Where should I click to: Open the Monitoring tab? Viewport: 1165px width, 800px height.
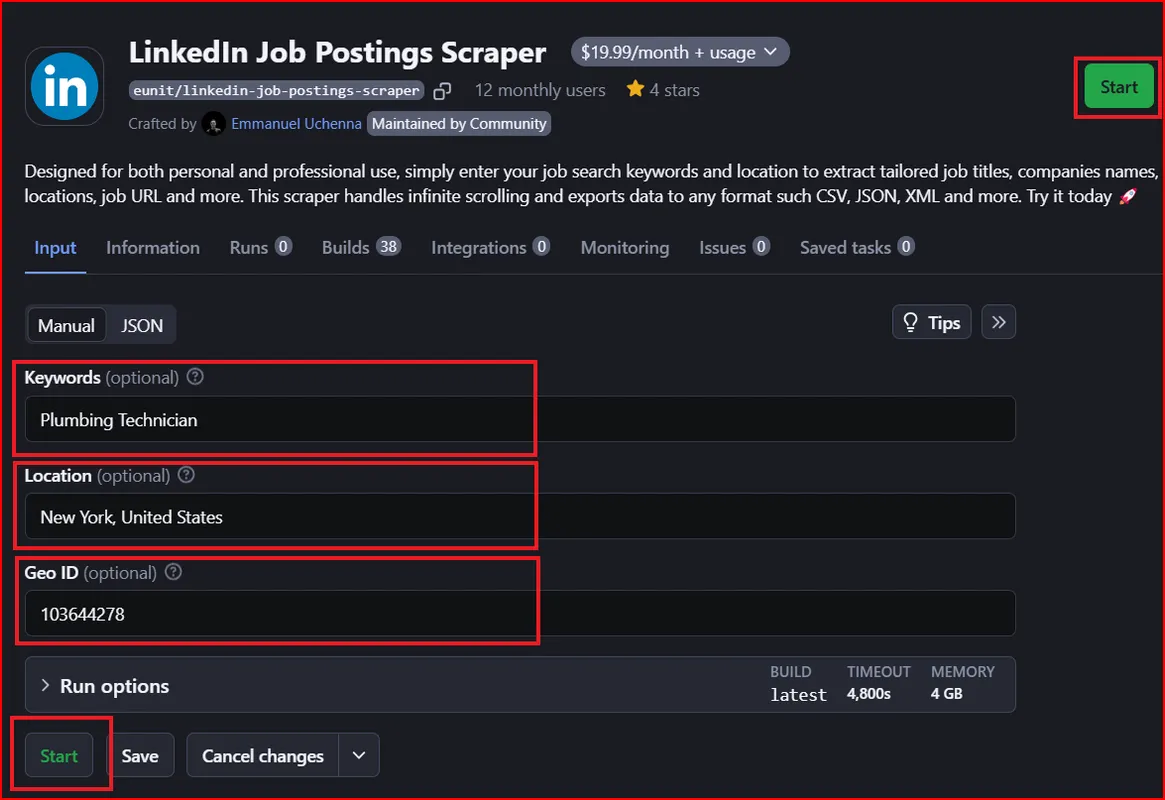point(625,247)
